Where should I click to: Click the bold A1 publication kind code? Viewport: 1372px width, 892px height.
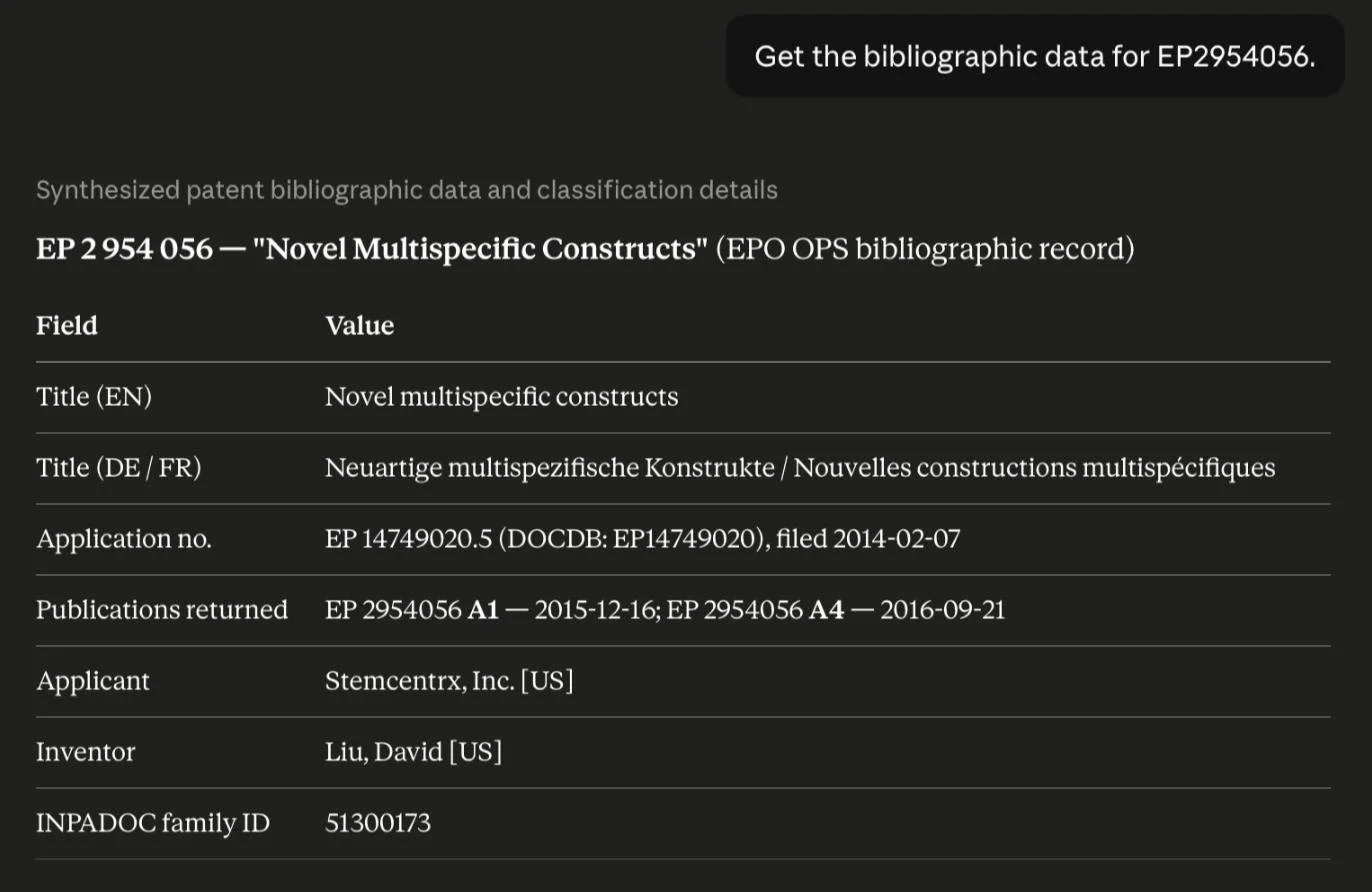click(483, 610)
